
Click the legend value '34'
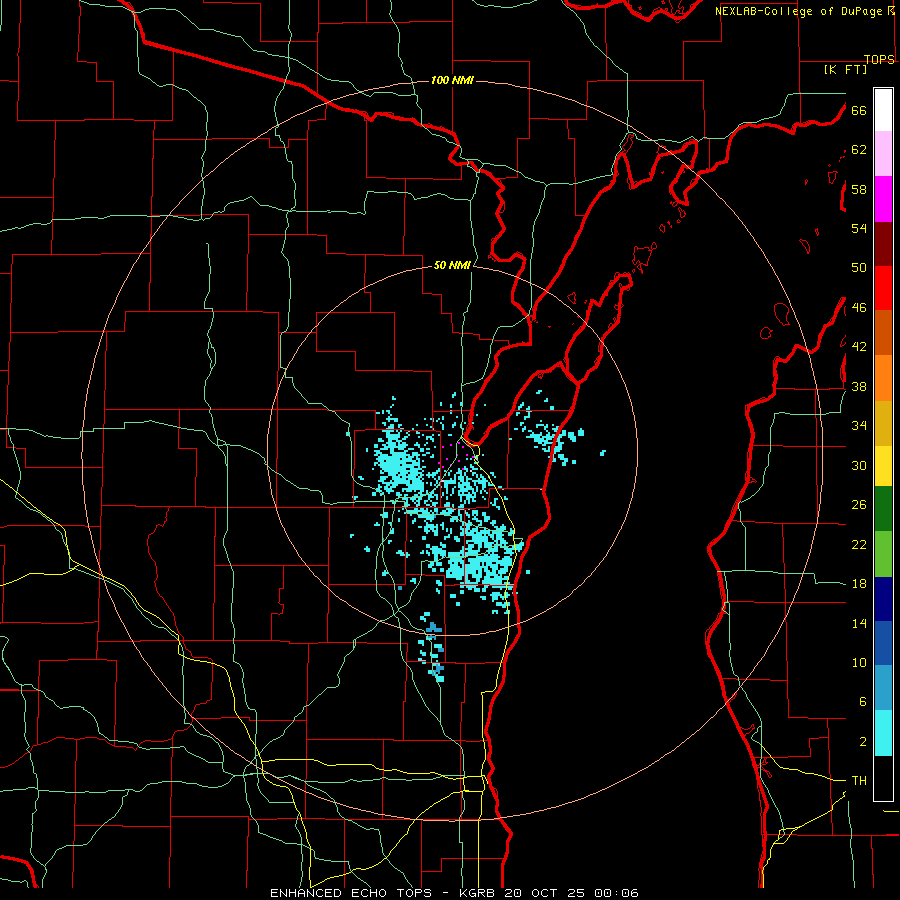(x=859, y=425)
